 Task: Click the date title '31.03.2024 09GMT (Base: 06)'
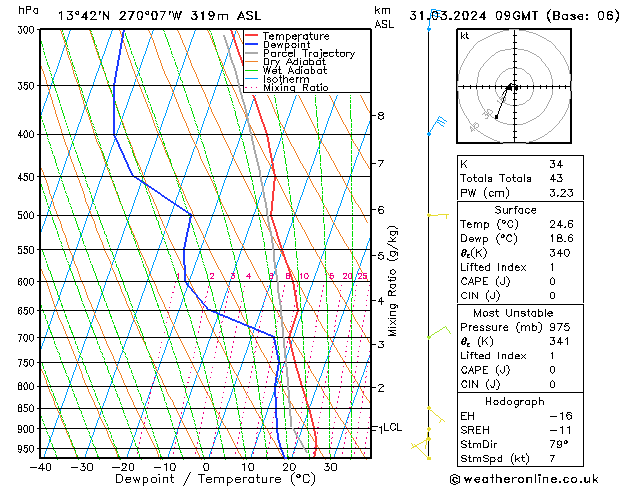[x=514, y=16]
